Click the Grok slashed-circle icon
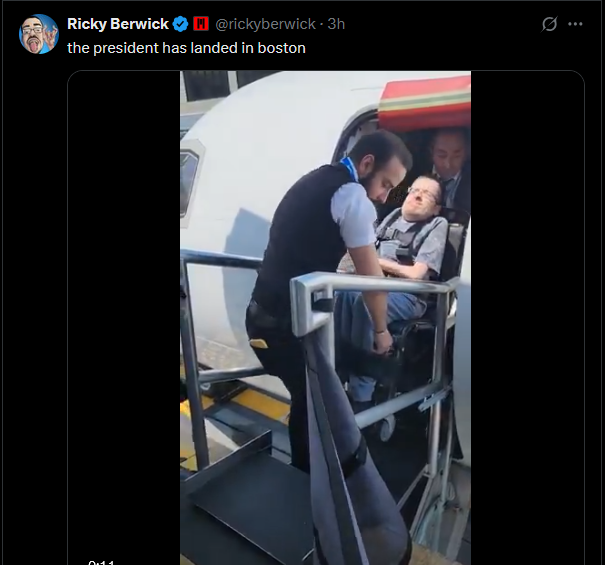Viewport: 605px width, 565px height. click(x=549, y=24)
